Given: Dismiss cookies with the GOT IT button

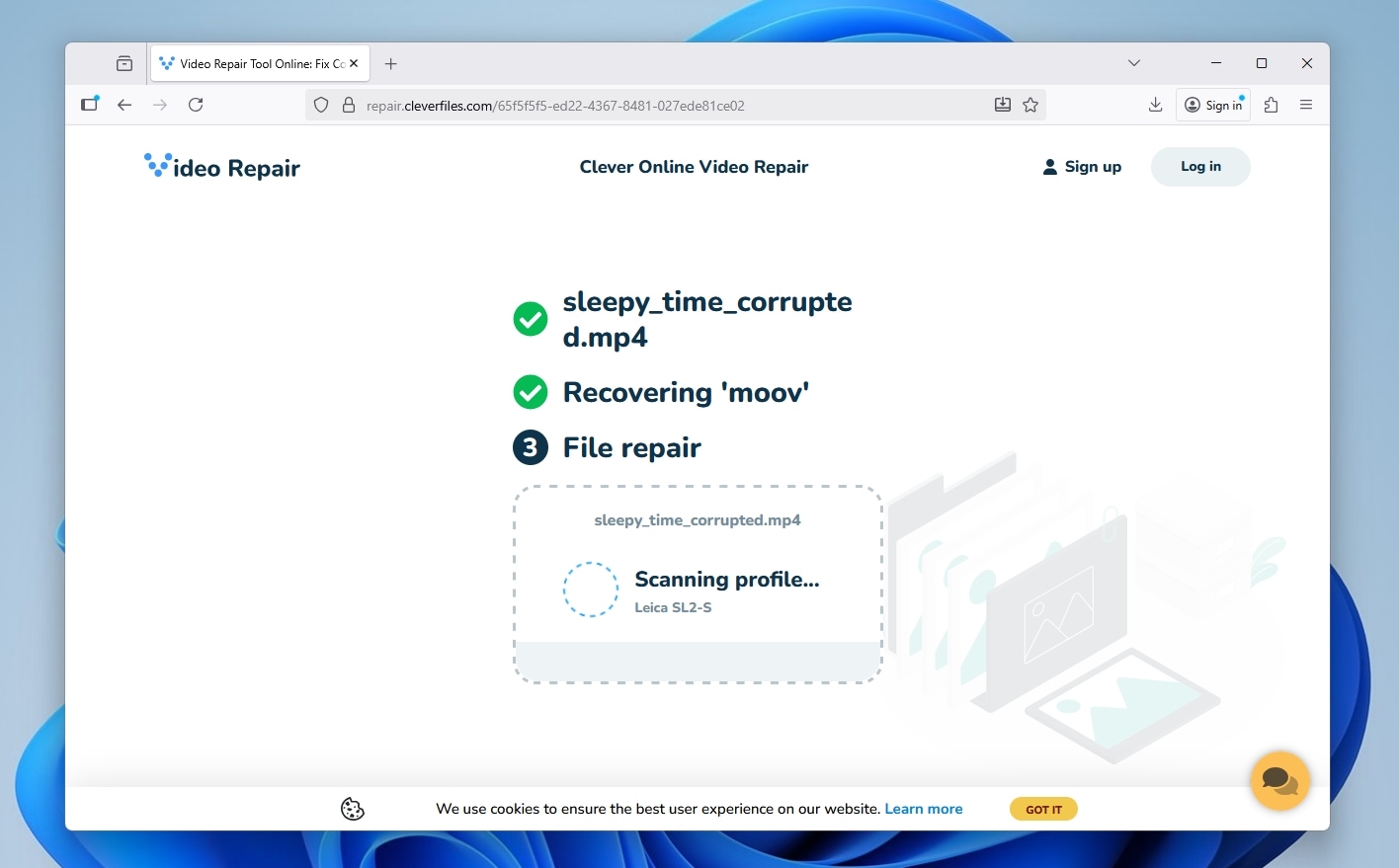Looking at the screenshot, I should (x=1043, y=809).
